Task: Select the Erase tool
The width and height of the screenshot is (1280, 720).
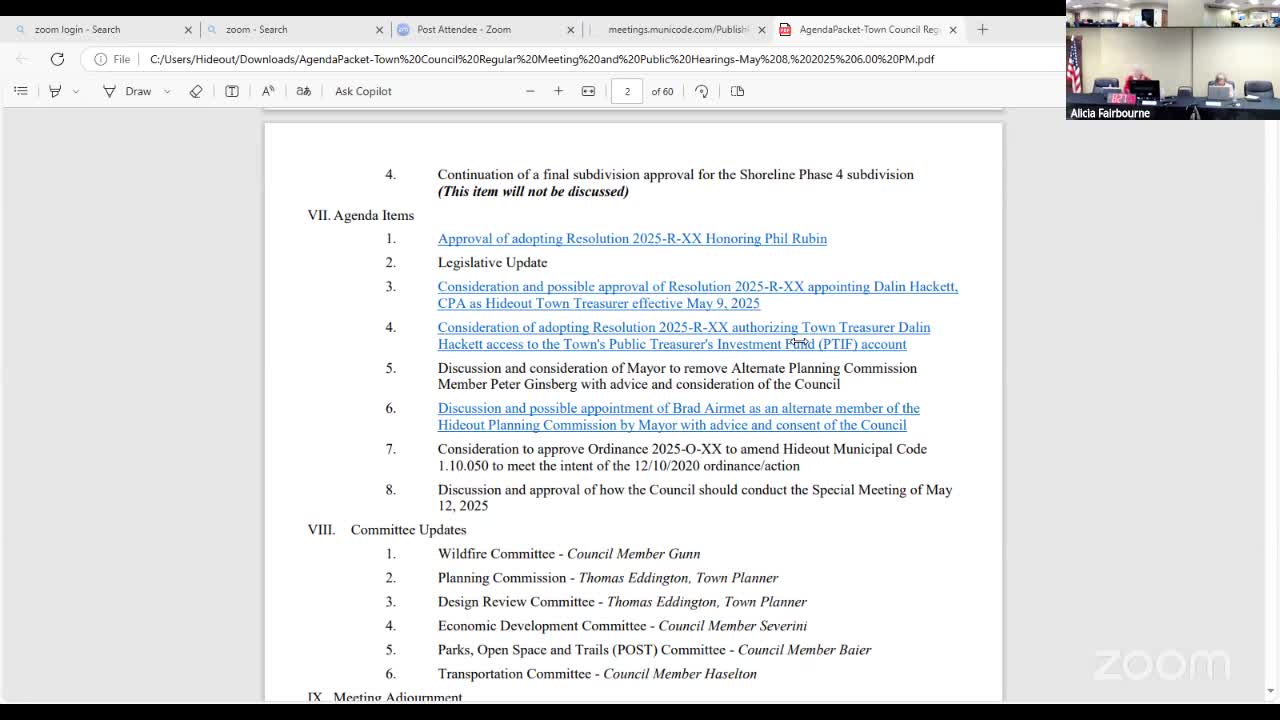Action: (196, 91)
